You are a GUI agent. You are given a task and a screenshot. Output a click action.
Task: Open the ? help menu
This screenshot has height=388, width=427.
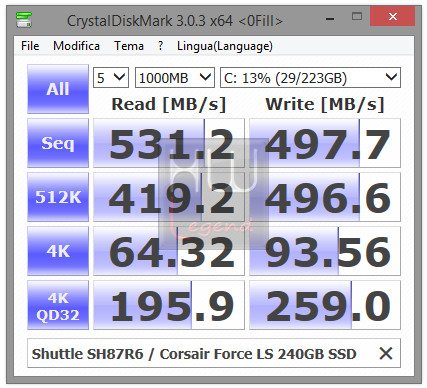click(161, 46)
